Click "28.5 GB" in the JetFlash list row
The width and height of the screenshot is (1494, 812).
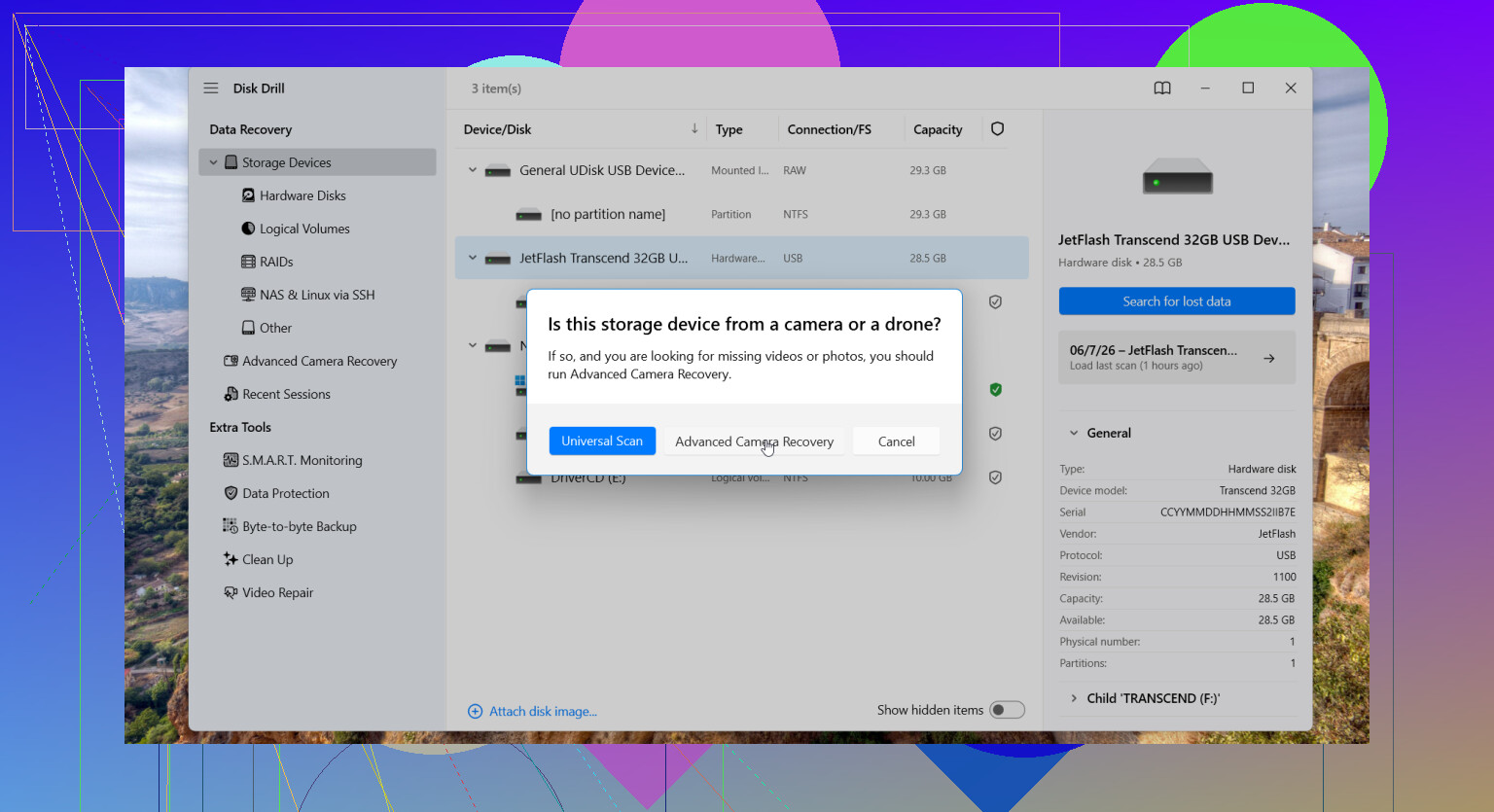pos(928,258)
